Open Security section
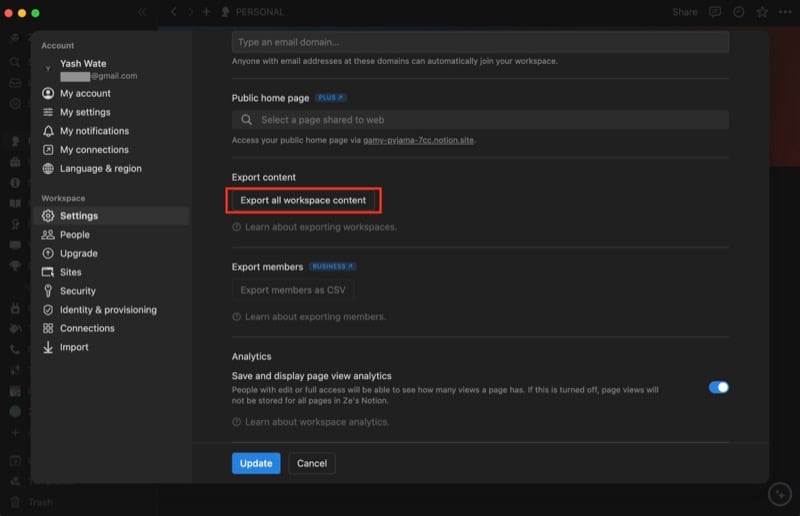The image size is (800, 516). coord(78,291)
